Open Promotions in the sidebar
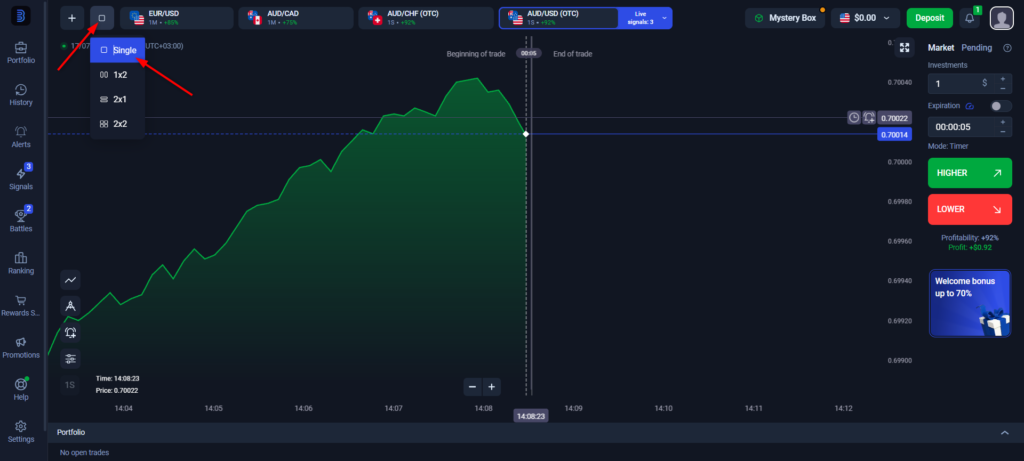 21,347
